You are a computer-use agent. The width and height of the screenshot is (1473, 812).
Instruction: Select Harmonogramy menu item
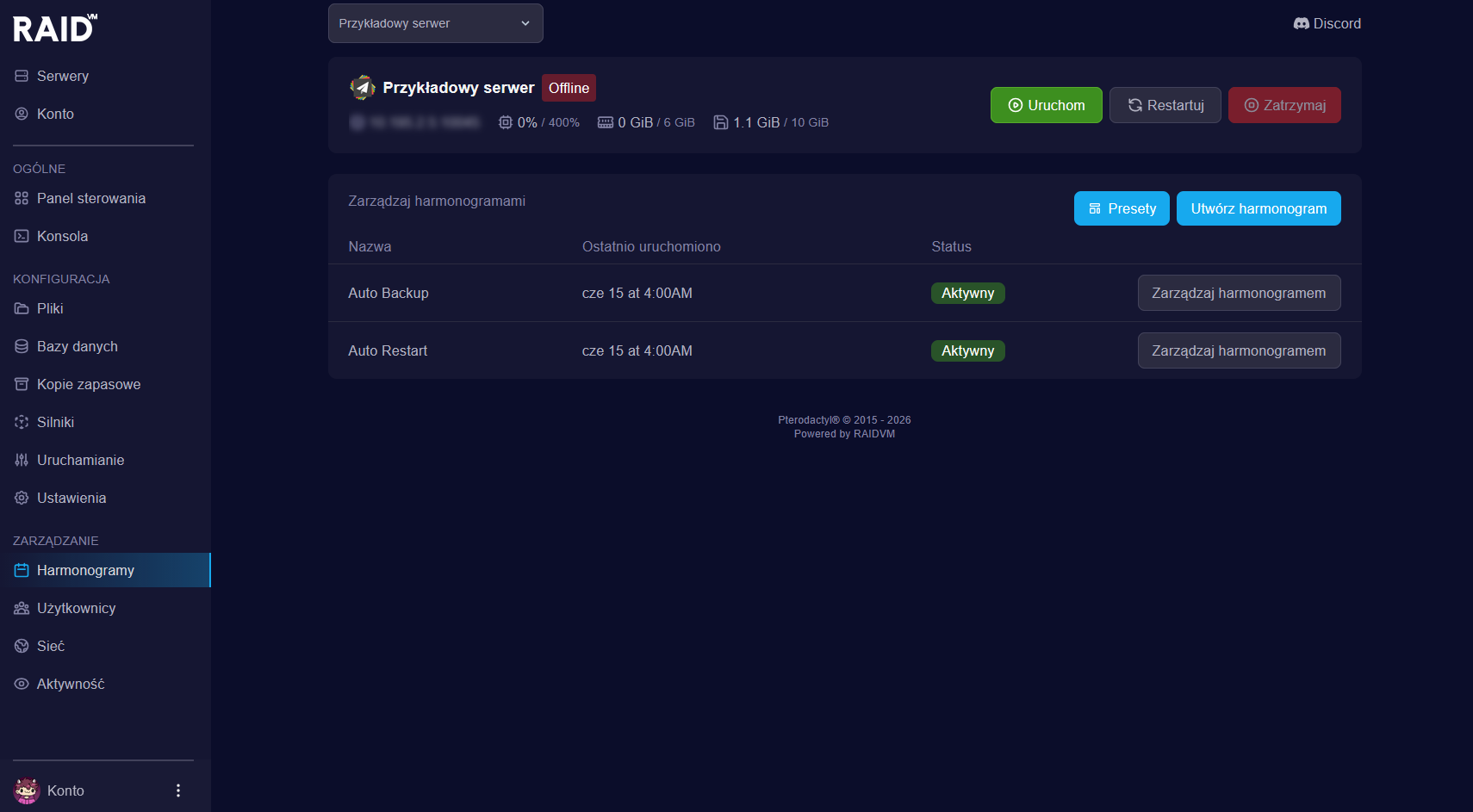[105, 570]
